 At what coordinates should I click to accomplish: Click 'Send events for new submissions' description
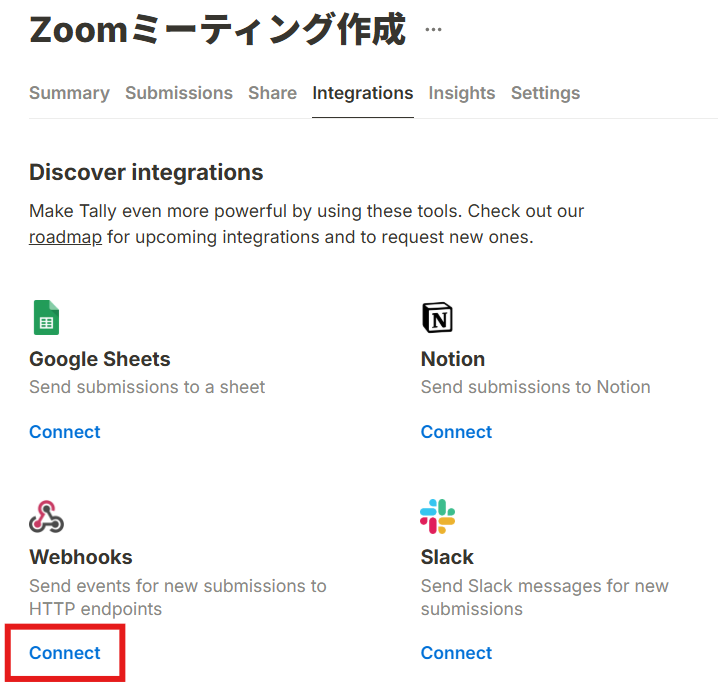click(x=178, y=597)
